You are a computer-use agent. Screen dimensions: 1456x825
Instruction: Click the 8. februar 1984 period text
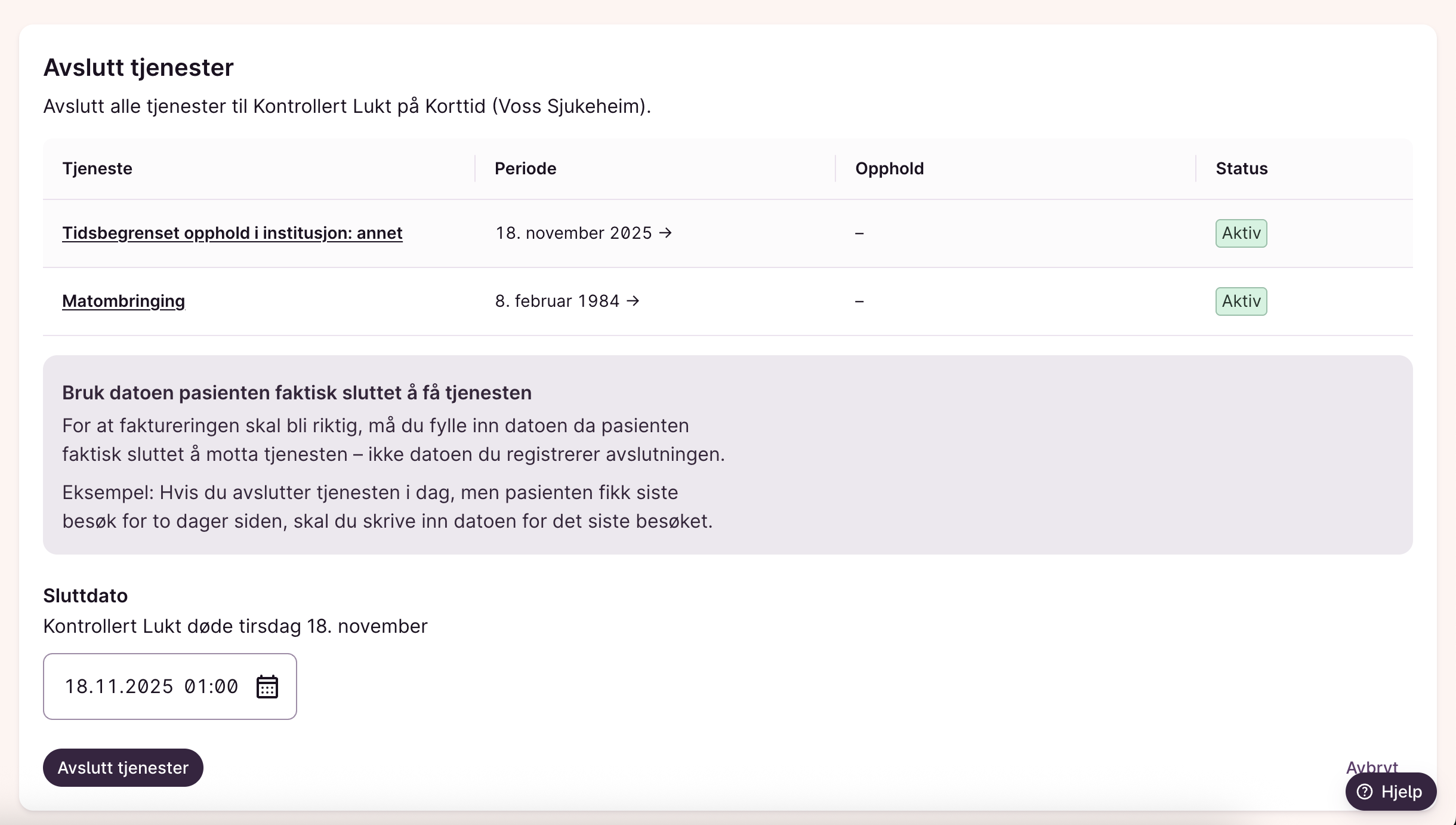[557, 301]
